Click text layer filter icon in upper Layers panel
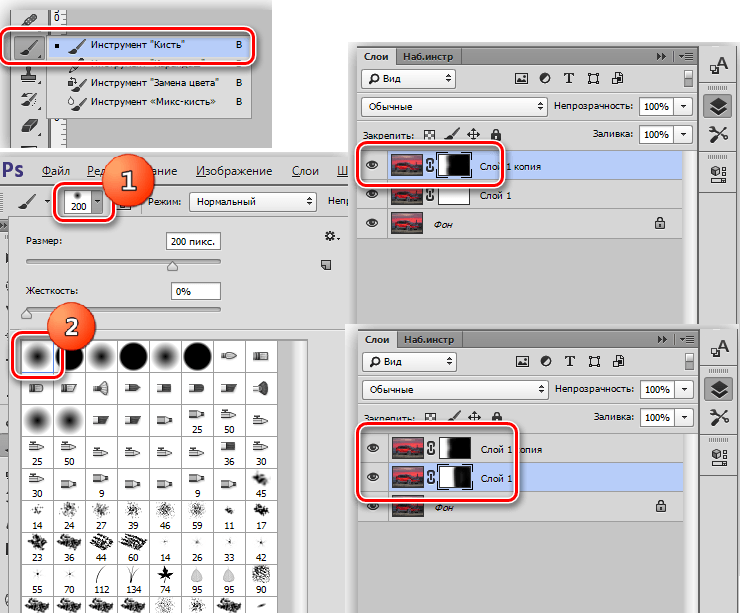This screenshot has width=743, height=613. pyautogui.click(x=569, y=78)
